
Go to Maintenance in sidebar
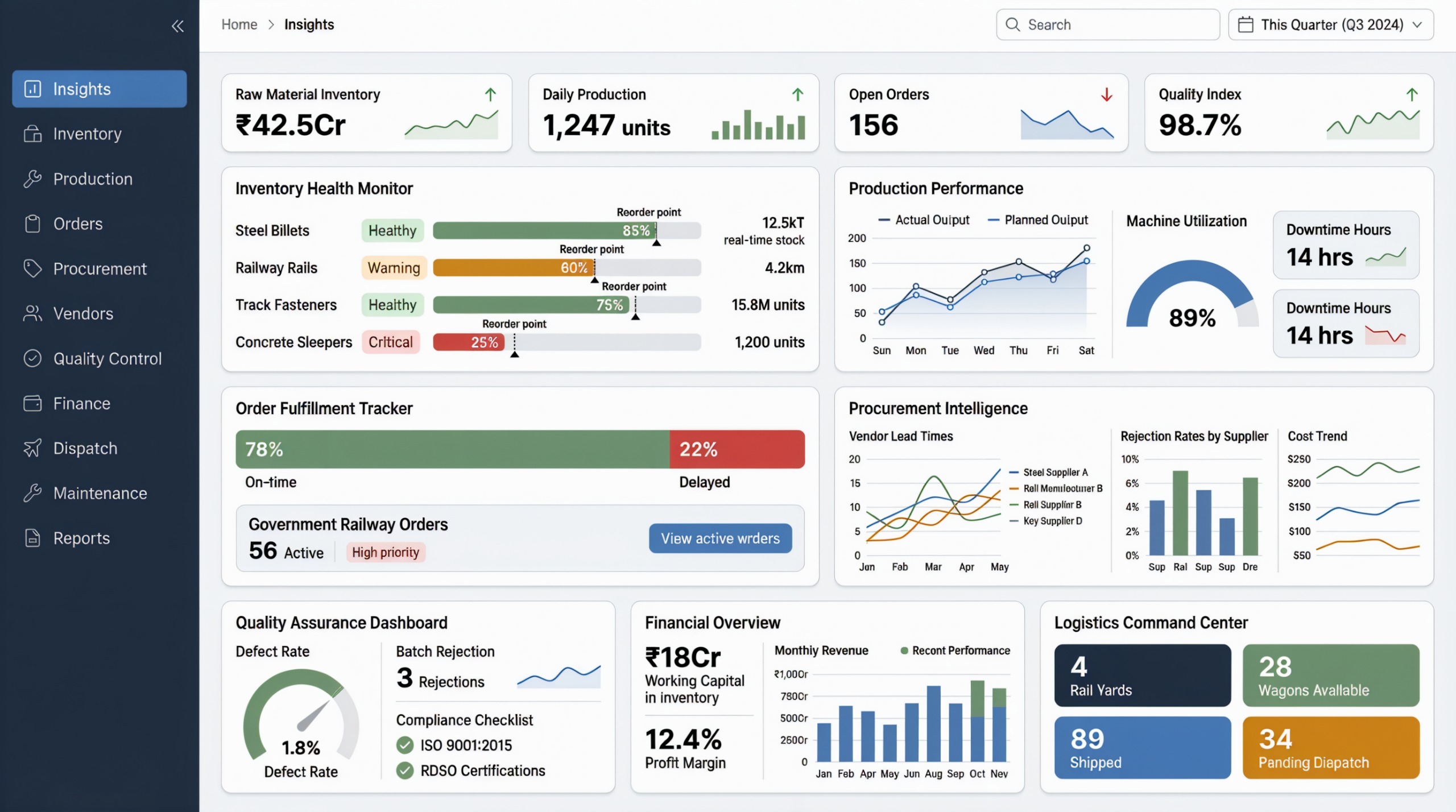click(x=100, y=493)
